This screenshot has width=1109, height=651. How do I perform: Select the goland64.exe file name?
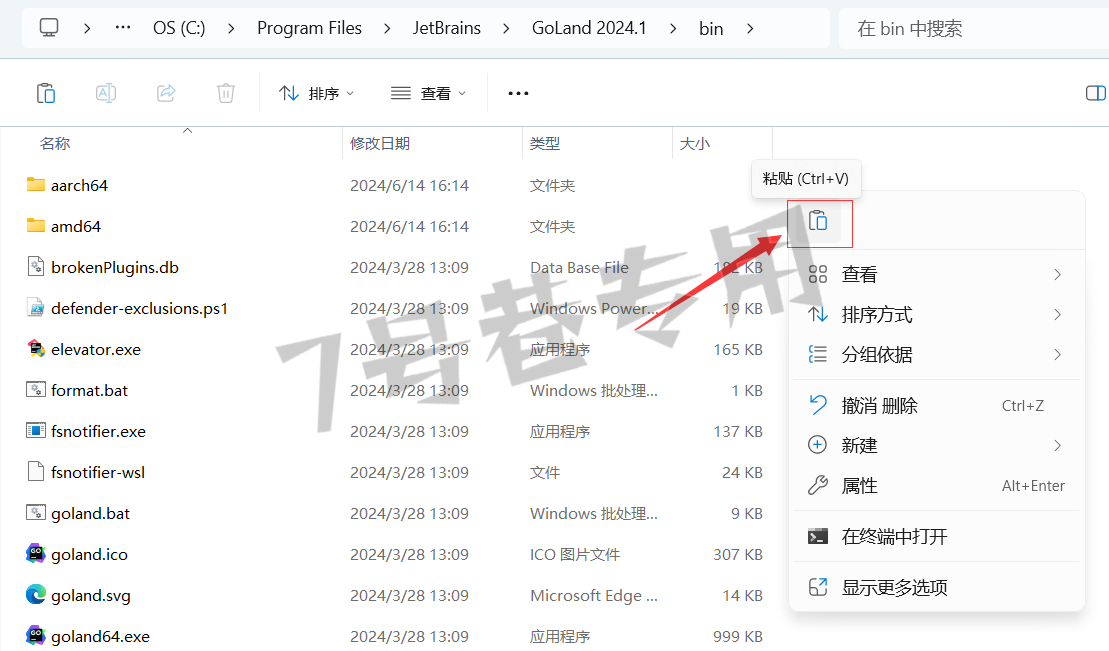[x=100, y=637]
